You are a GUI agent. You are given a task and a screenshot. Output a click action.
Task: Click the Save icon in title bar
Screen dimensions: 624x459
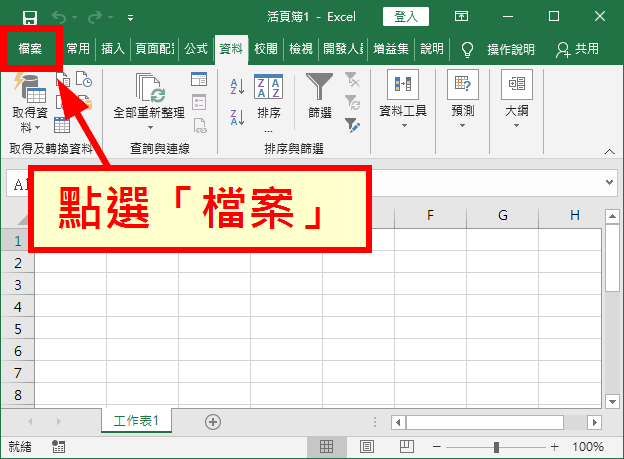point(30,18)
